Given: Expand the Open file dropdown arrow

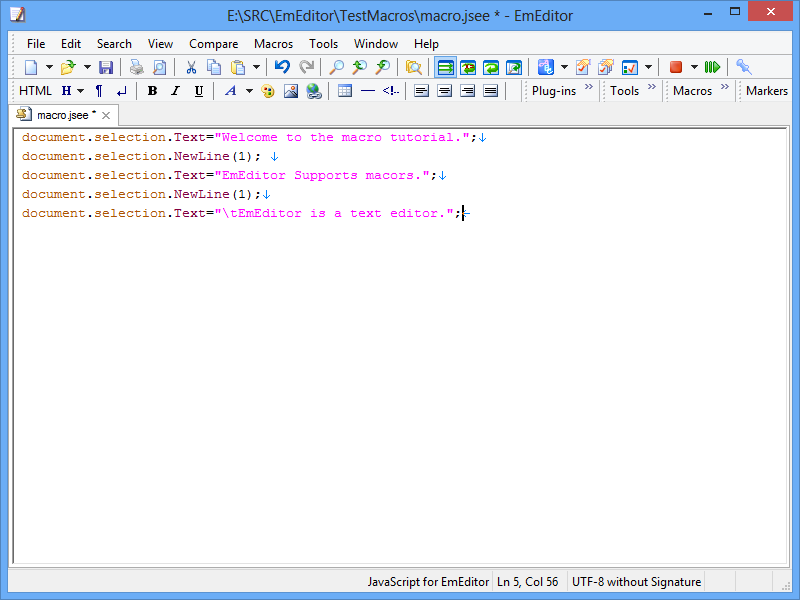Looking at the screenshot, I should 87,67.
